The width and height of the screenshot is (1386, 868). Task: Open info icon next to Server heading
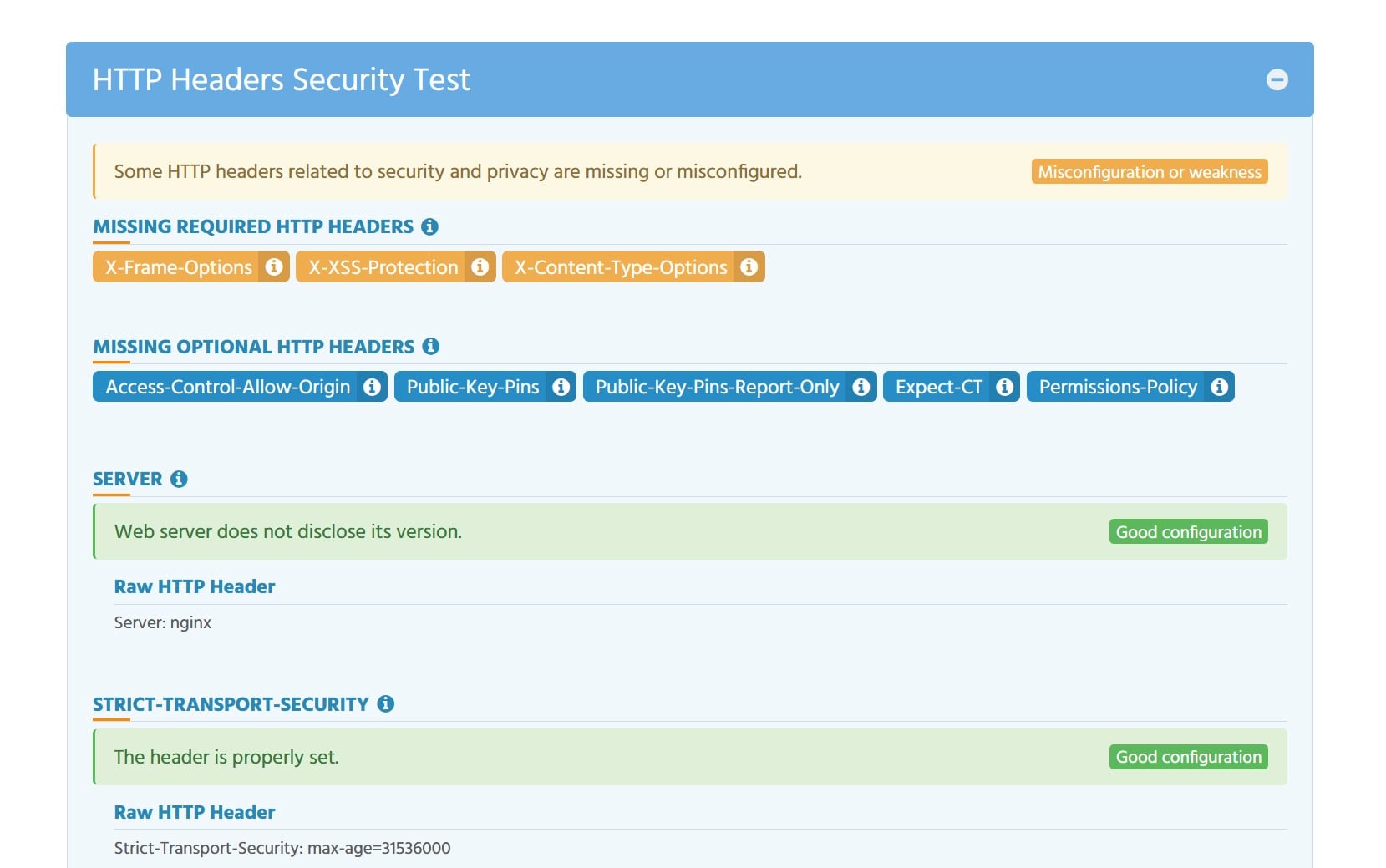coord(179,479)
